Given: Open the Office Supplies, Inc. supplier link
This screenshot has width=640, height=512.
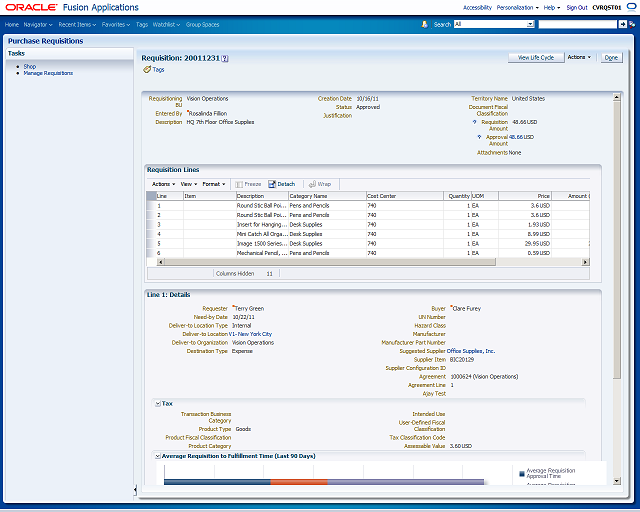Looking at the screenshot, I should [x=471, y=351].
